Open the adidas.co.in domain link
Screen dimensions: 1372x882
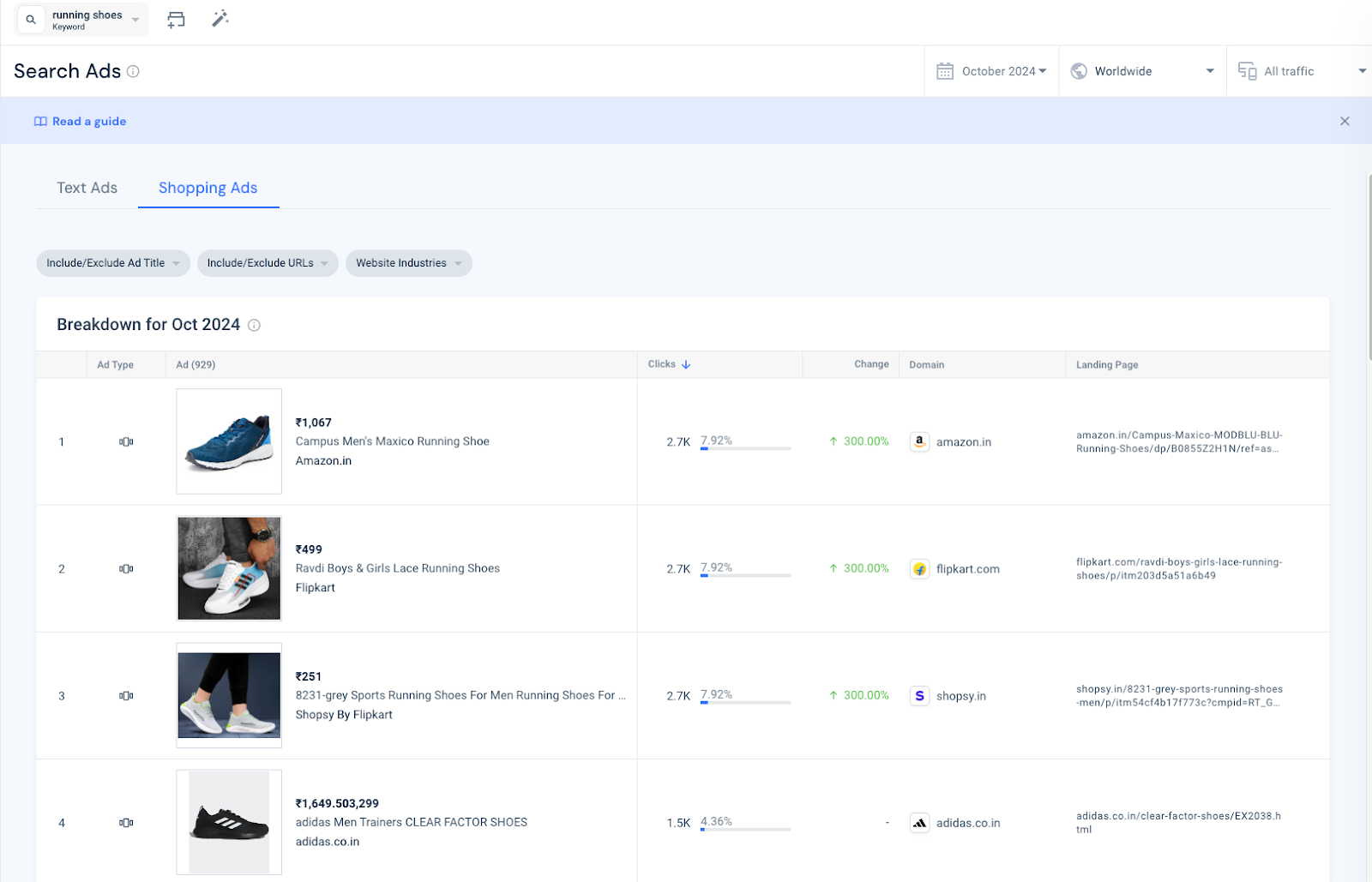[968, 823]
